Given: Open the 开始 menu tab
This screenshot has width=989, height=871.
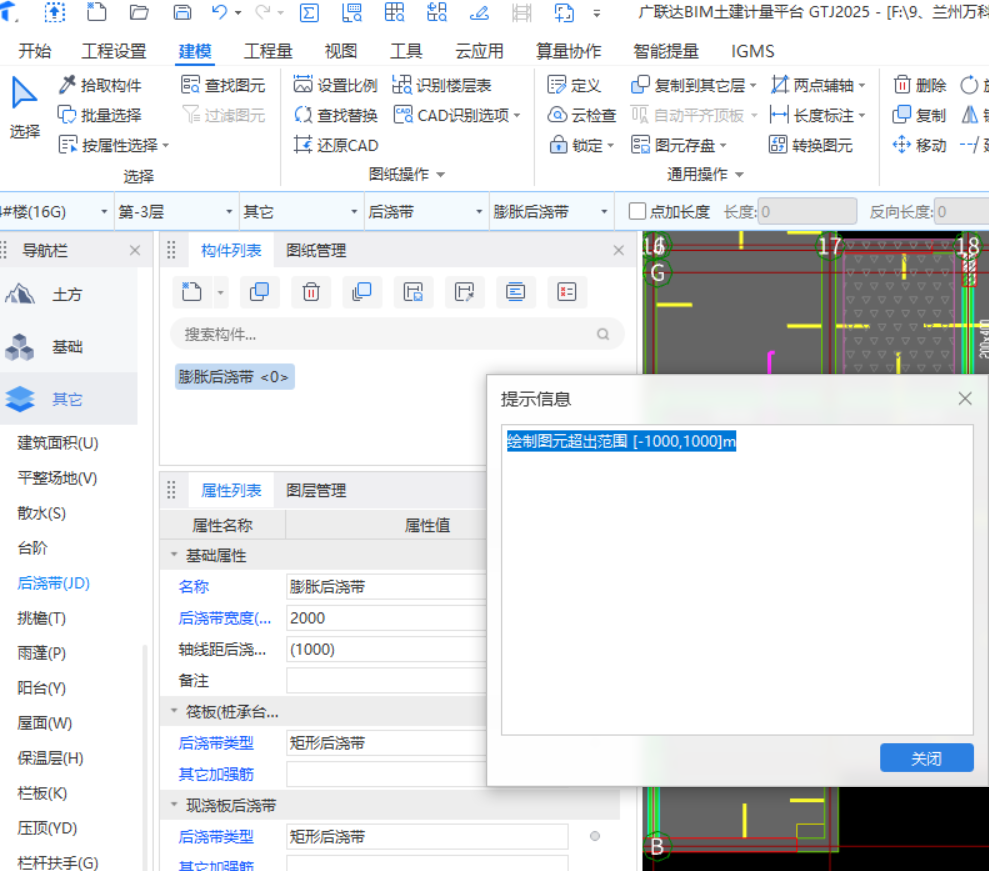Looking at the screenshot, I should click(35, 51).
